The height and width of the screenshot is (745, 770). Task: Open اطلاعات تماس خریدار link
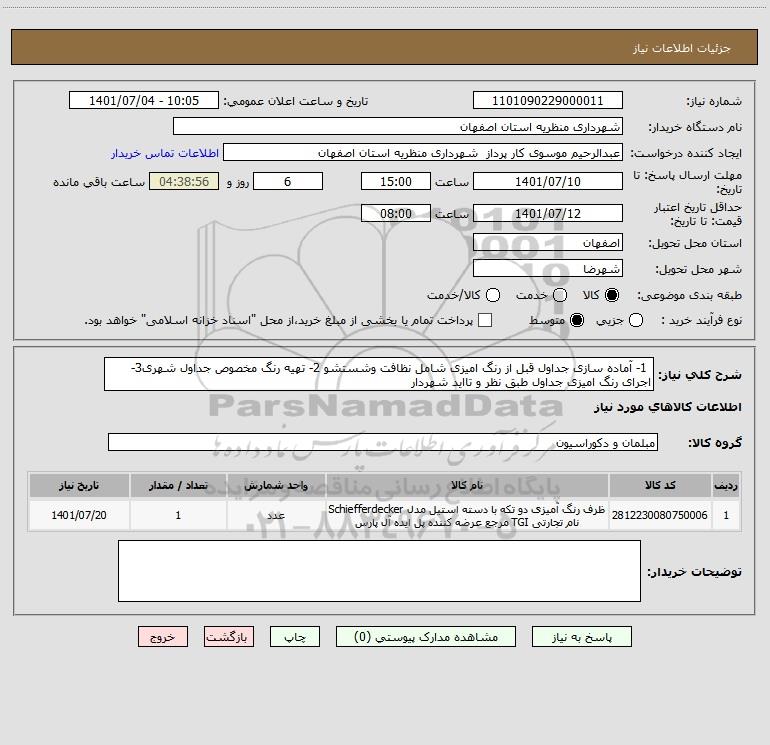point(165,153)
